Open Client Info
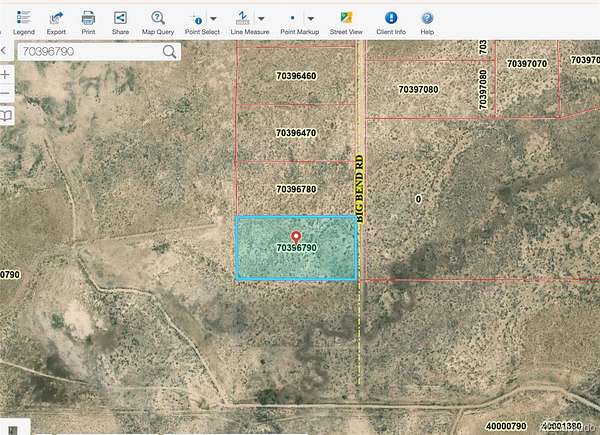This screenshot has height=435, width=600. click(x=390, y=18)
